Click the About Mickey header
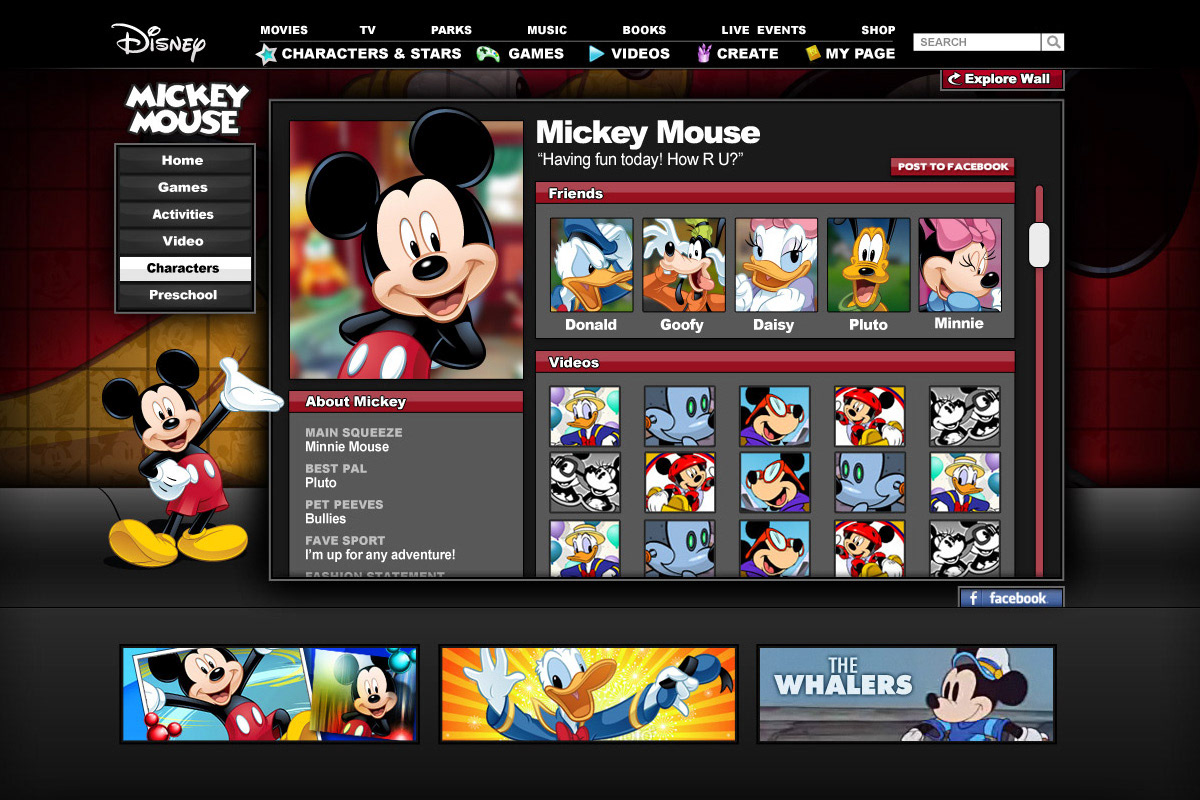 pyautogui.click(x=406, y=401)
